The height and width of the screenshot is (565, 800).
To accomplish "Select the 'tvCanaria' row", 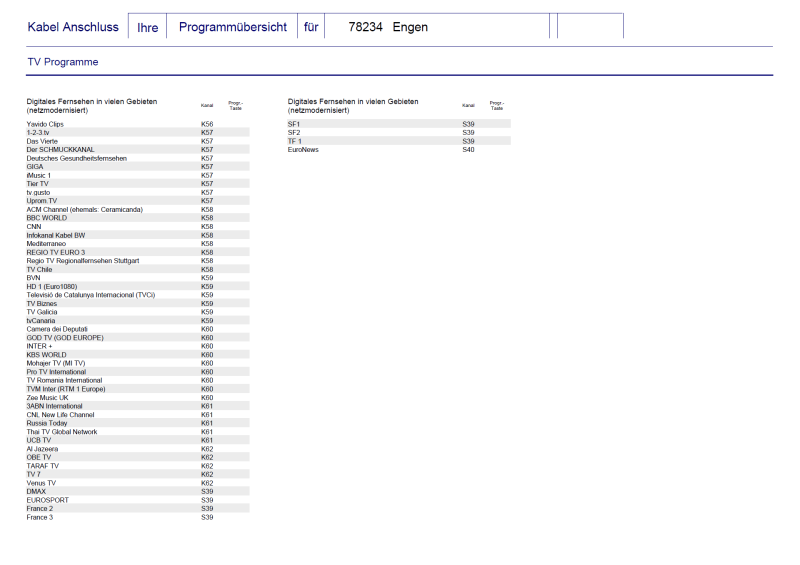I will coord(138,321).
